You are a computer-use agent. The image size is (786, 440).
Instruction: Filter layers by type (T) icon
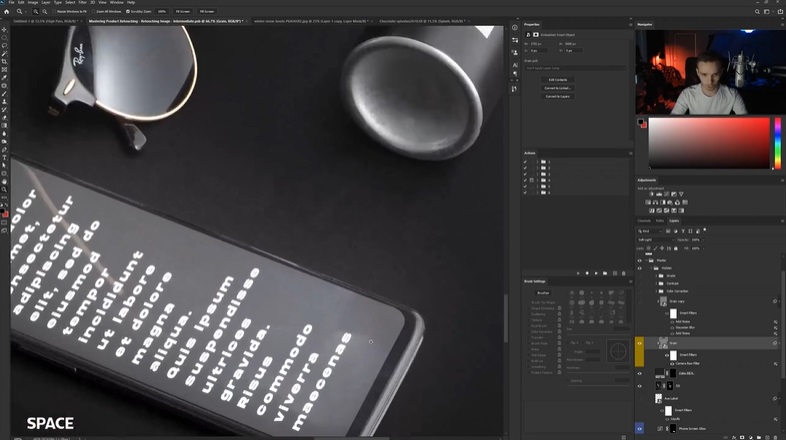point(683,231)
